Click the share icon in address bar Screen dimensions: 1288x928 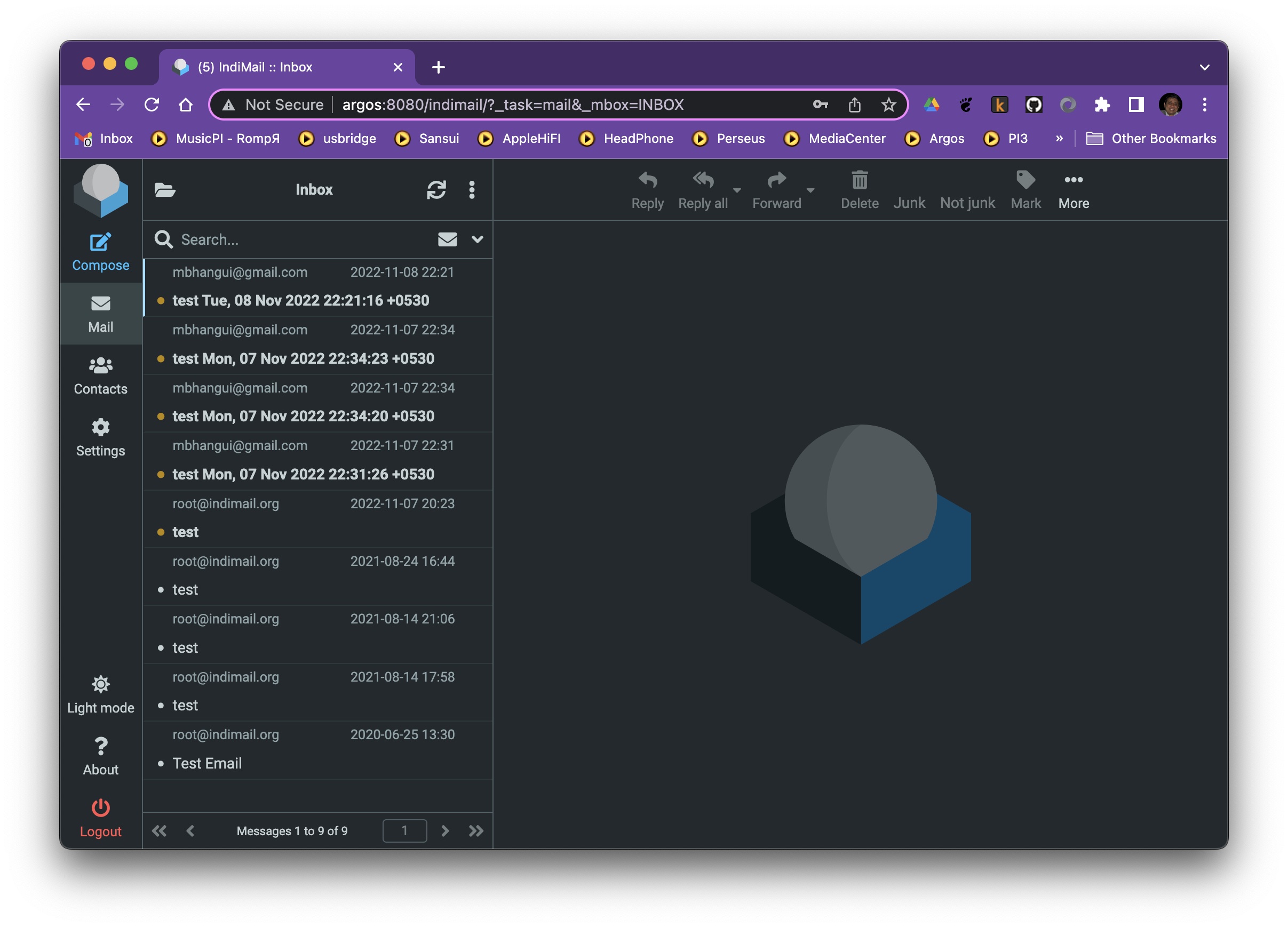[854, 105]
